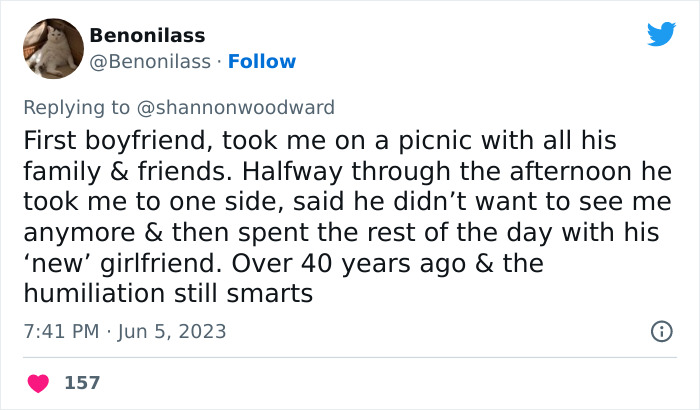The height and width of the screenshot is (410, 700).
Task: View the 157 likes count
Action: click(80, 382)
